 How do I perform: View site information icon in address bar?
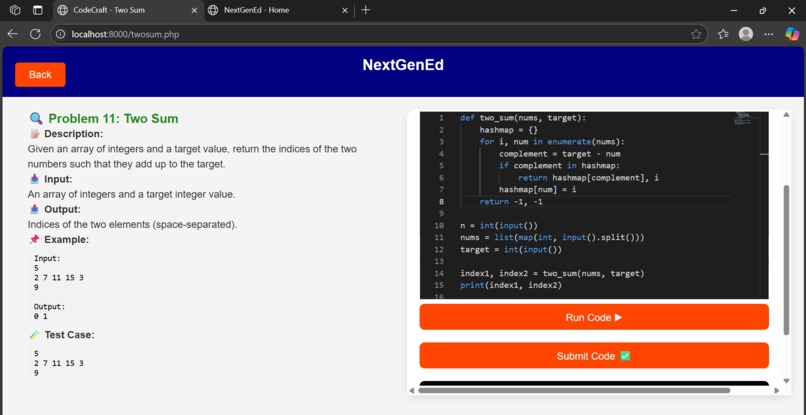61,34
